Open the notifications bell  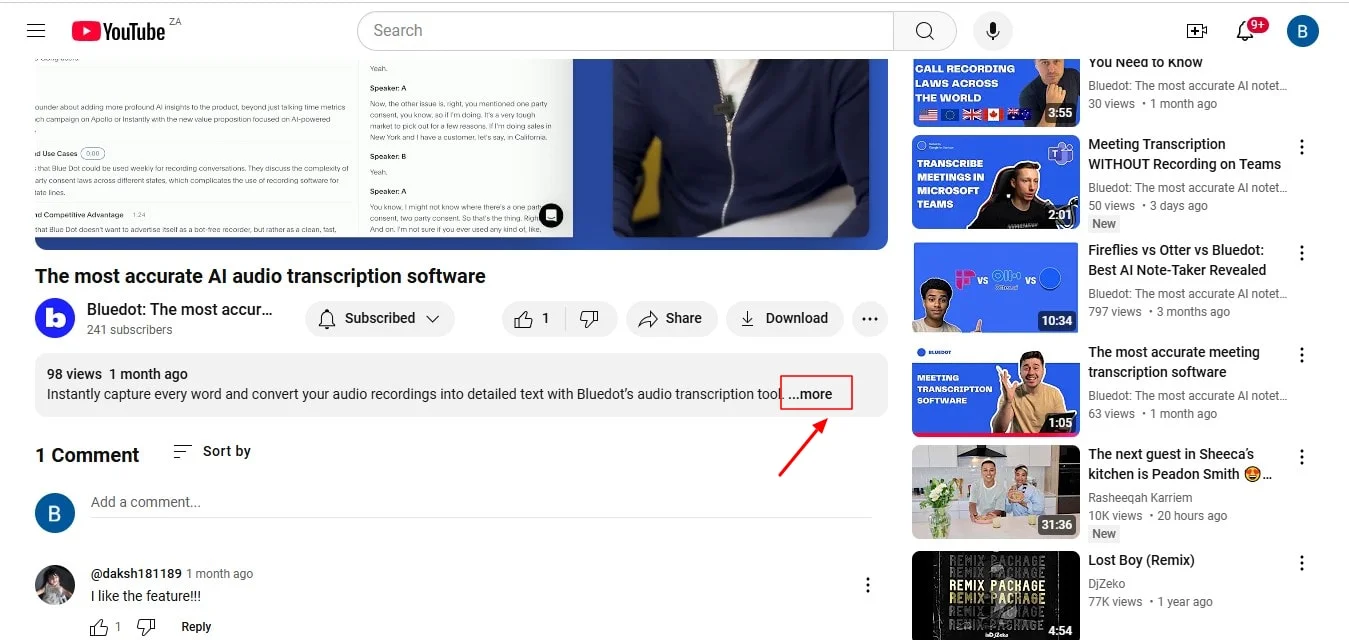pos(1245,31)
